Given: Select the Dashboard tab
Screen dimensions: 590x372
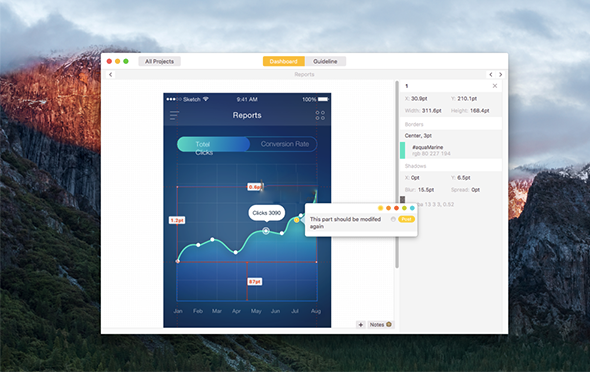Looking at the screenshot, I should tap(284, 61).
